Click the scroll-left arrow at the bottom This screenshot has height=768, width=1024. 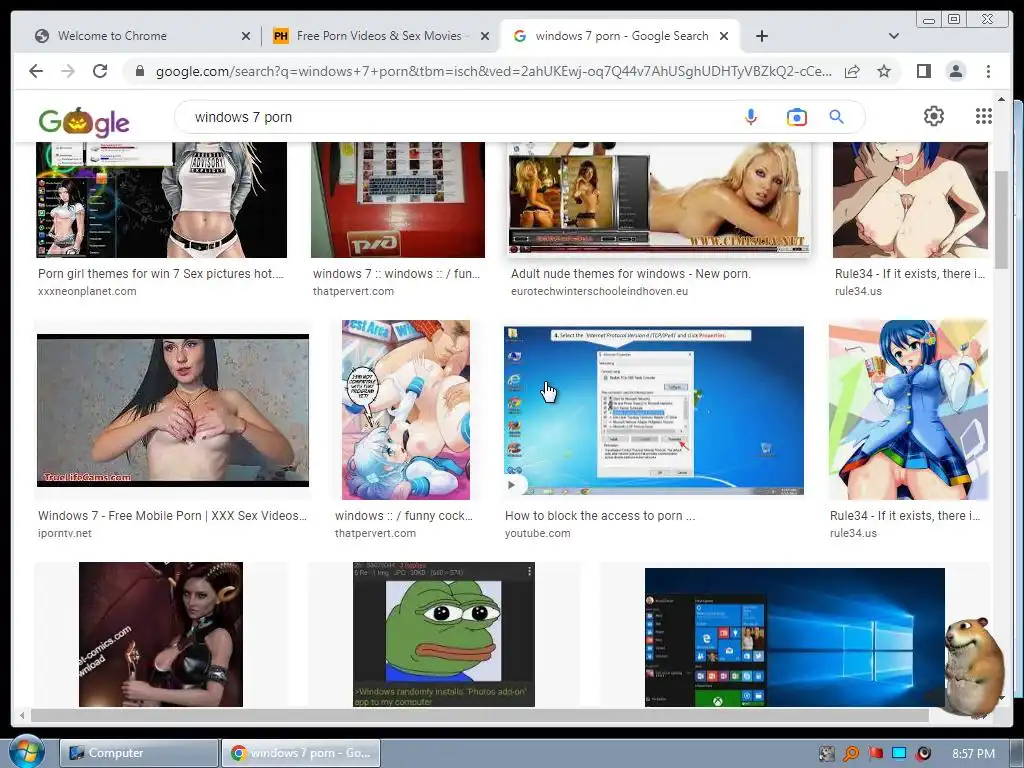(22, 716)
